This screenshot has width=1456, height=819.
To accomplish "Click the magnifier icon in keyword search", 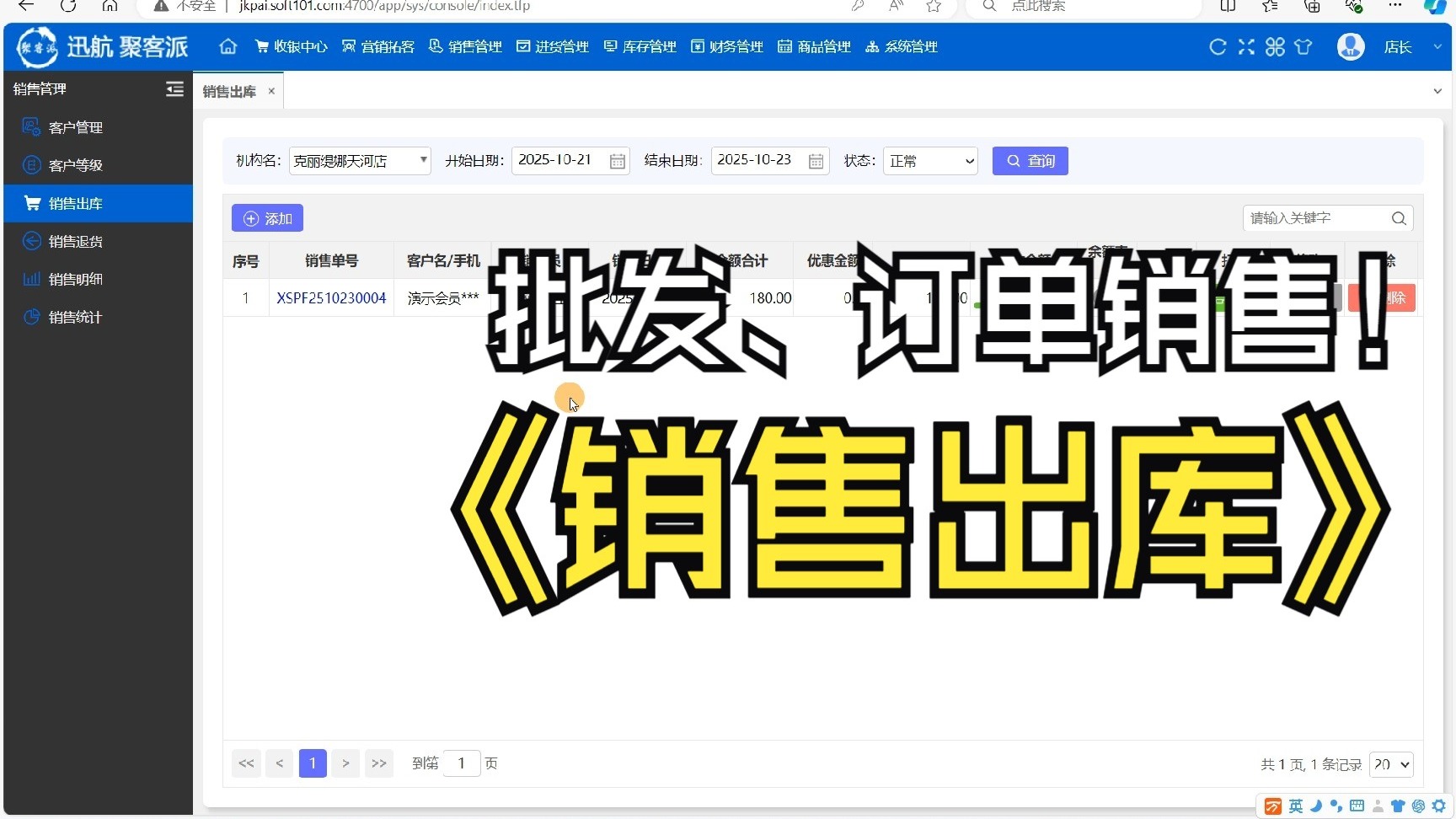I will 1399,218.
